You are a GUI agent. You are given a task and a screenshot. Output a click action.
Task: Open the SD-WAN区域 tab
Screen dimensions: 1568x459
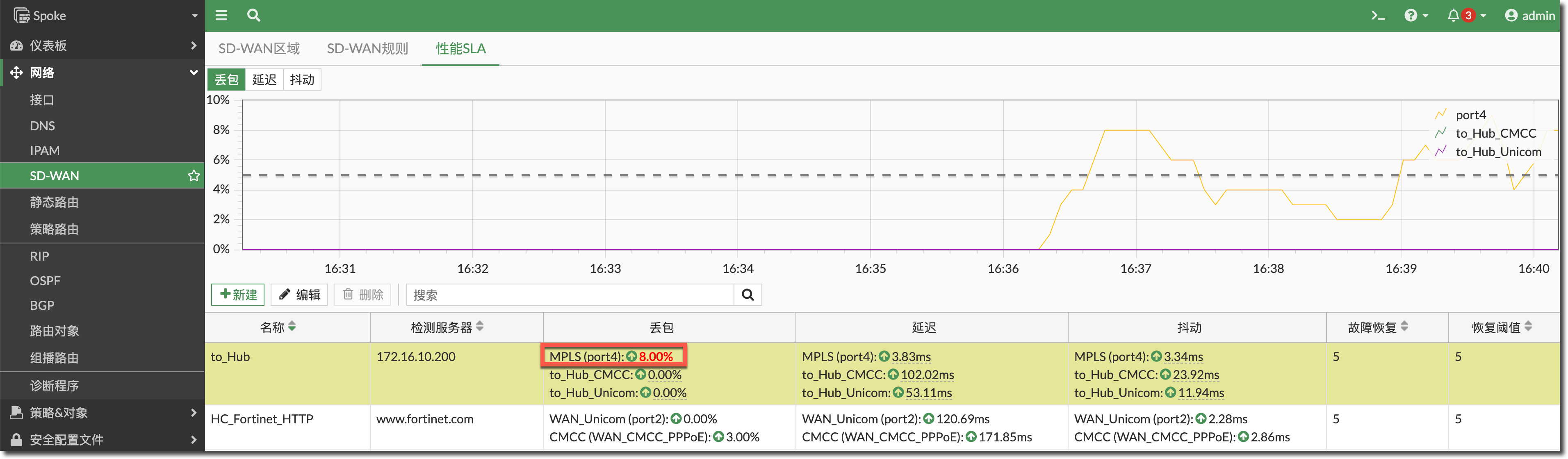click(259, 49)
